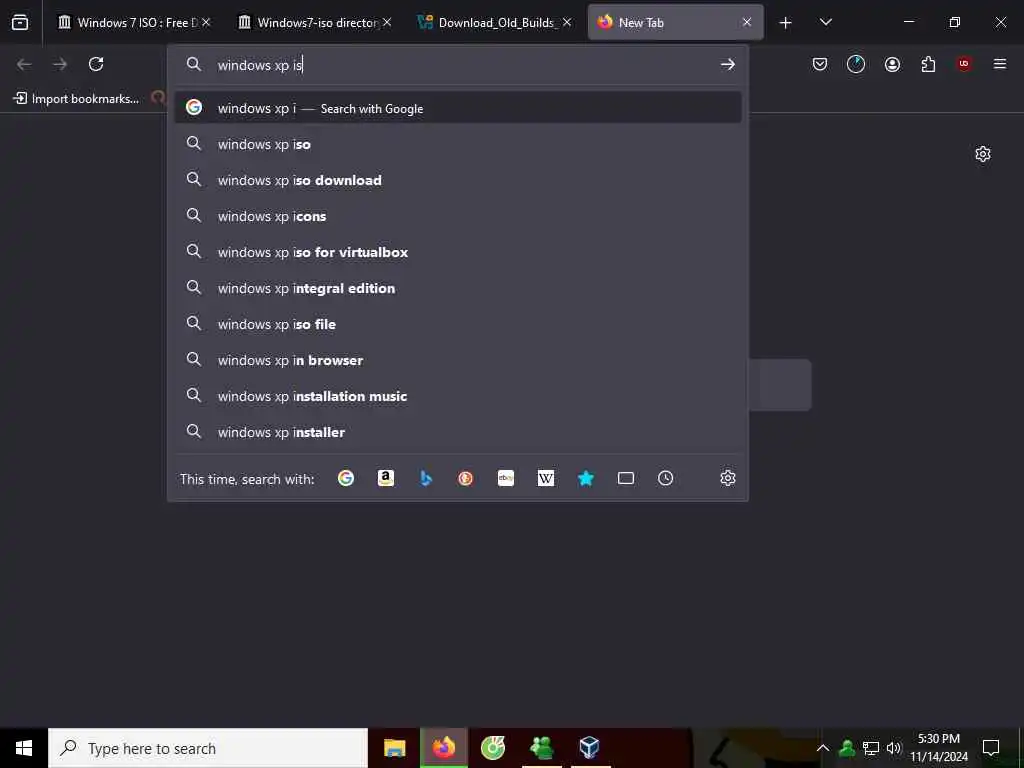
Task: Close the New Tab tab
Action: coord(746,22)
